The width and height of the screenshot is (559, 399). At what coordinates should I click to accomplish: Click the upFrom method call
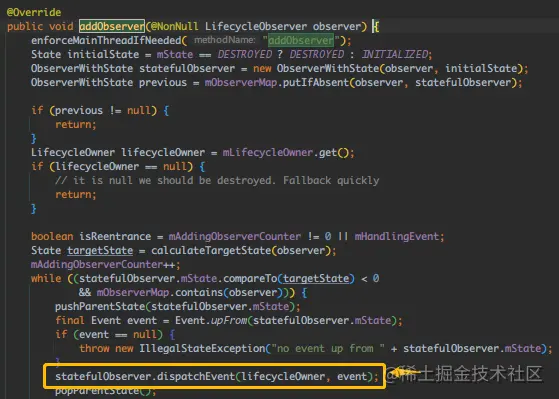pos(229,321)
